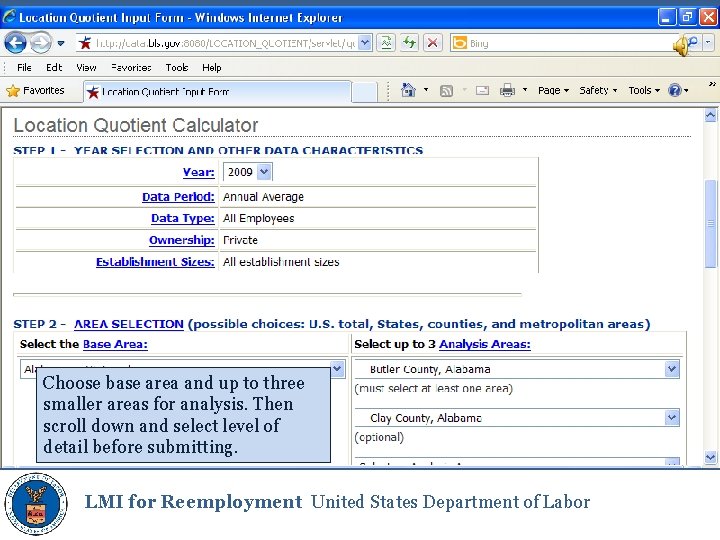Click the Annual Average value text
This screenshot has height=540, width=720.
tap(264, 197)
